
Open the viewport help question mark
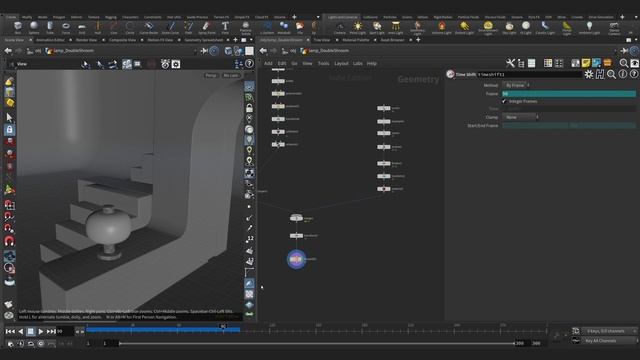tap(249, 64)
